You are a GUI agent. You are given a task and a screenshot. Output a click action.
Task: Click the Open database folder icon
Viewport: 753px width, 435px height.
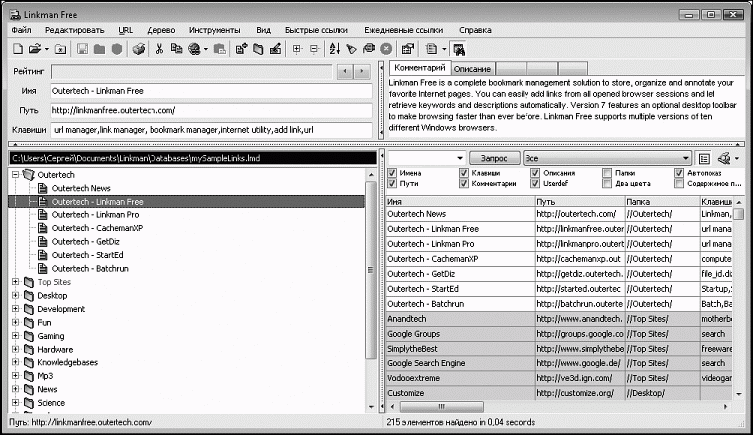click(35, 48)
